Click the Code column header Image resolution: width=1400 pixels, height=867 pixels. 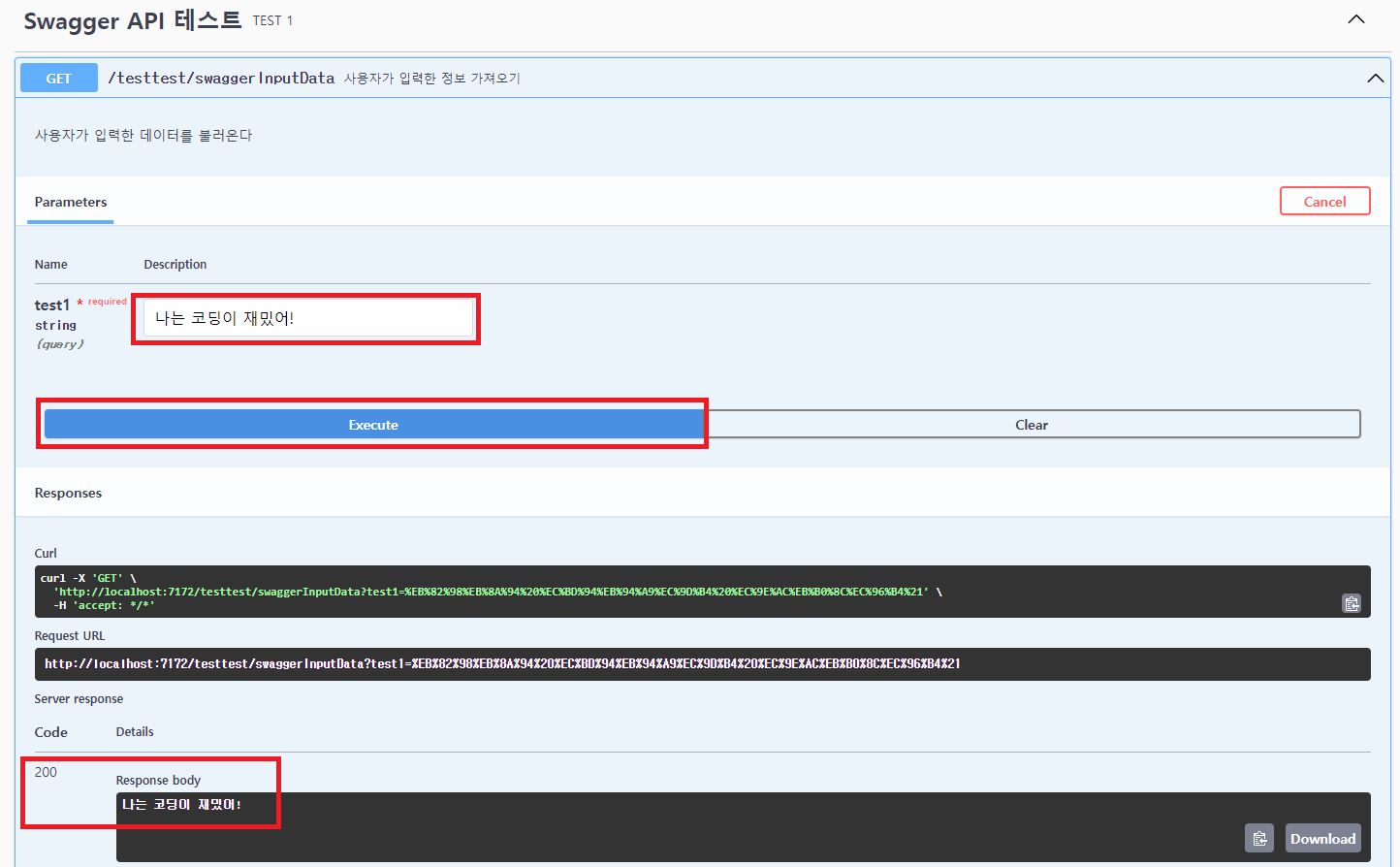[51, 732]
